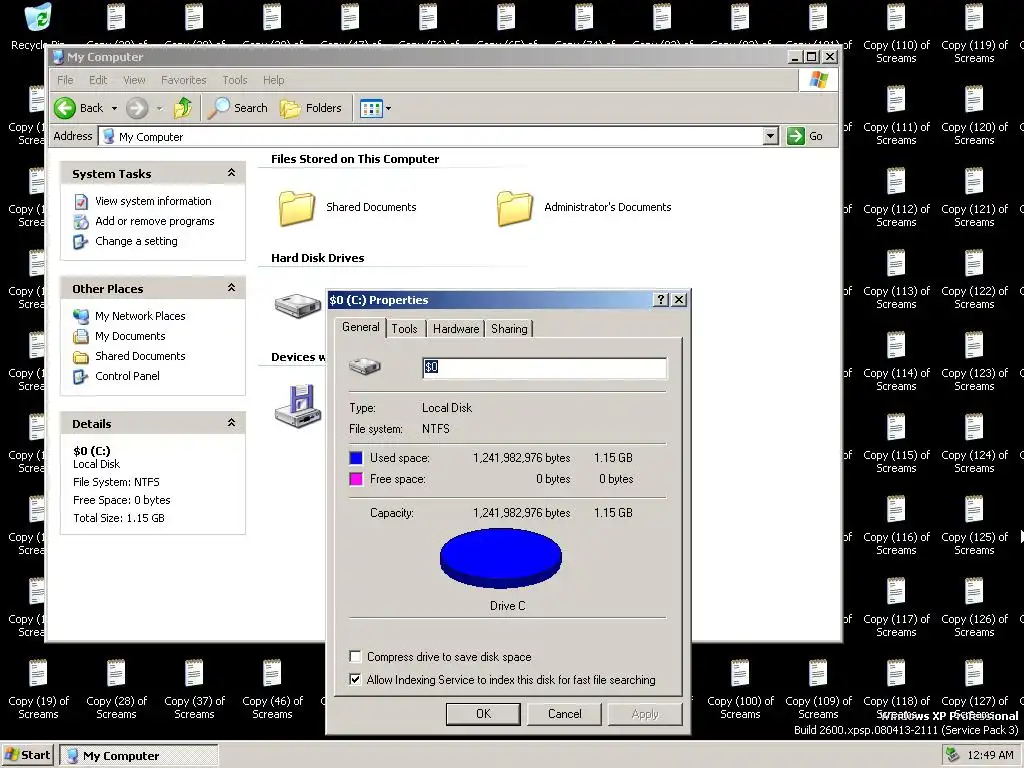The width and height of the screenshot is (1024, 768).
Task: Click Change a setting link text
Action: (x=136, y=242)
